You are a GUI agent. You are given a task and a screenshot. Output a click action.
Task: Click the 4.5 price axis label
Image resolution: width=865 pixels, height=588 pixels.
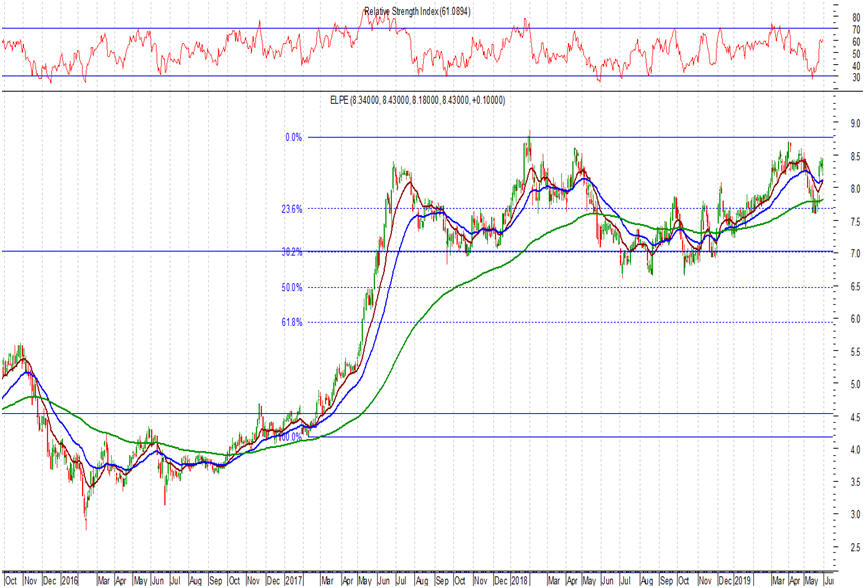coord(855,417)
